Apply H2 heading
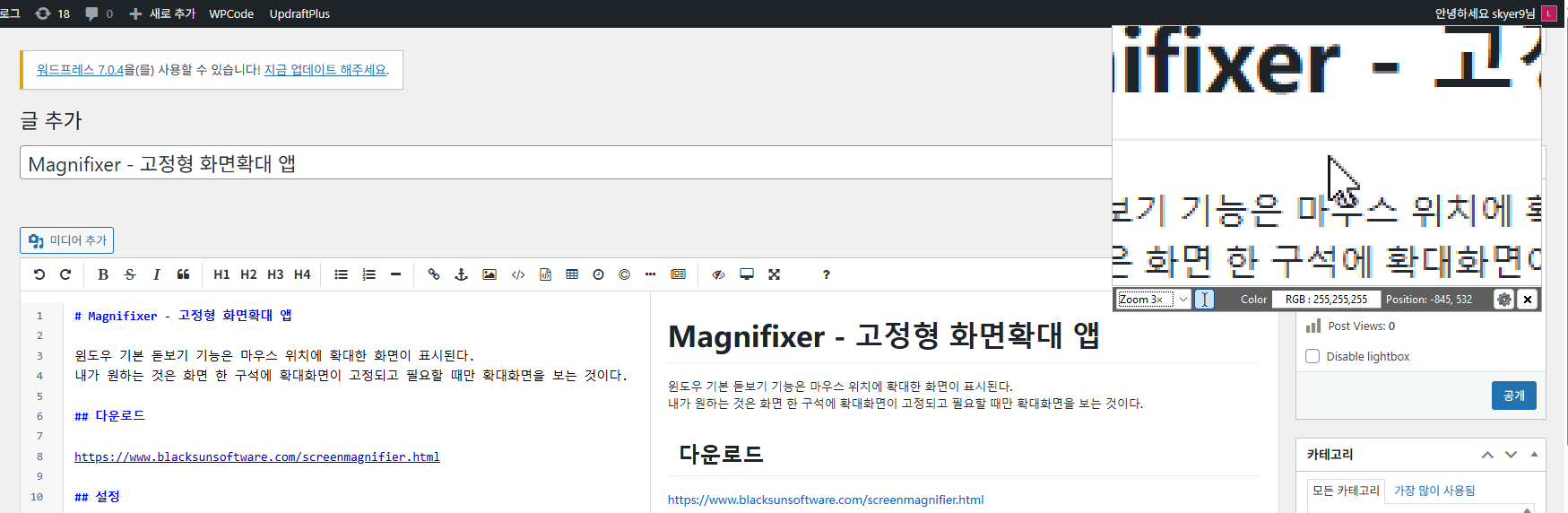This screenshot has width=1568, height=513. click(248, 274)
